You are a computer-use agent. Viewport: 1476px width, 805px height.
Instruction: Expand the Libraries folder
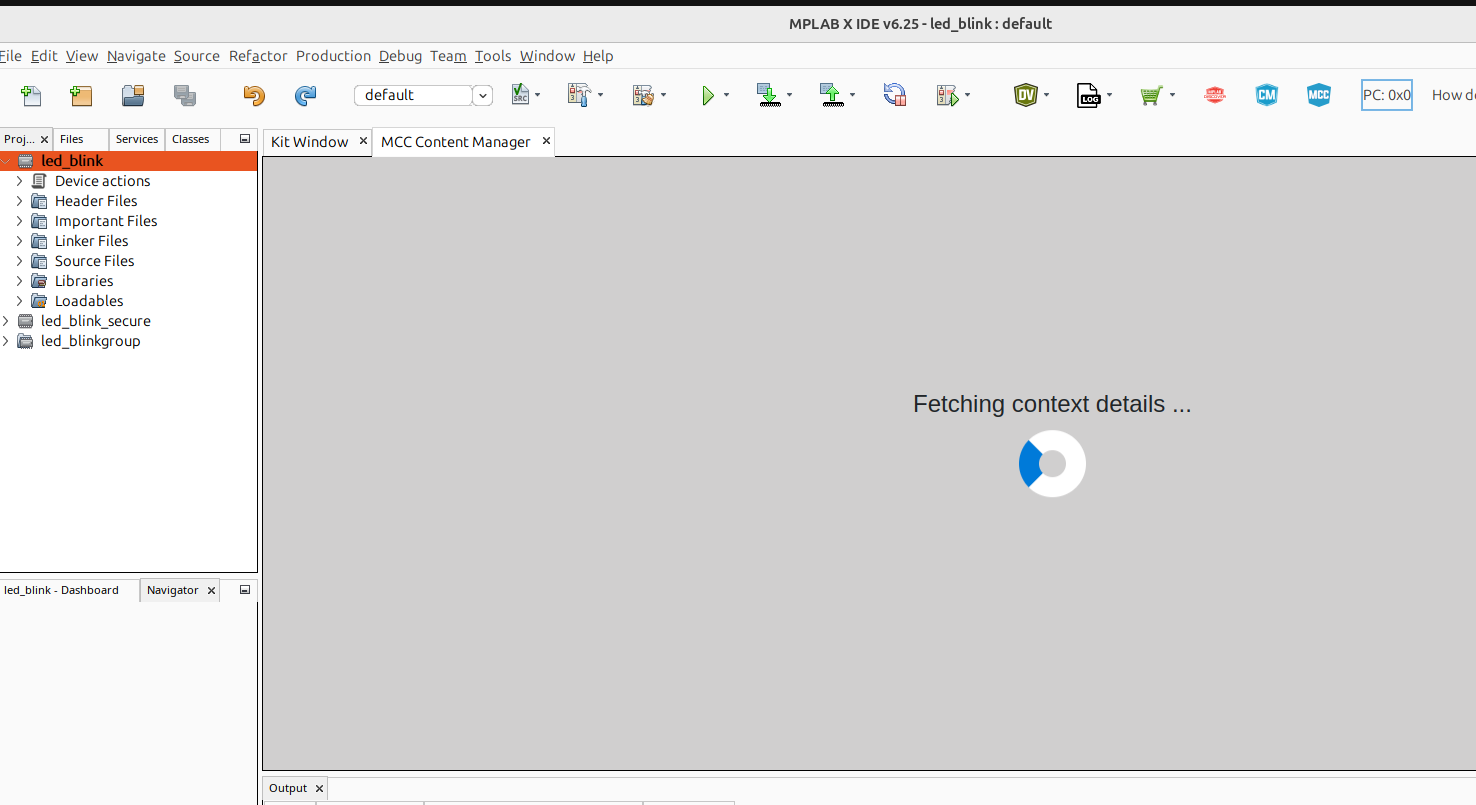pyautogui.click(x=19, y=281)
